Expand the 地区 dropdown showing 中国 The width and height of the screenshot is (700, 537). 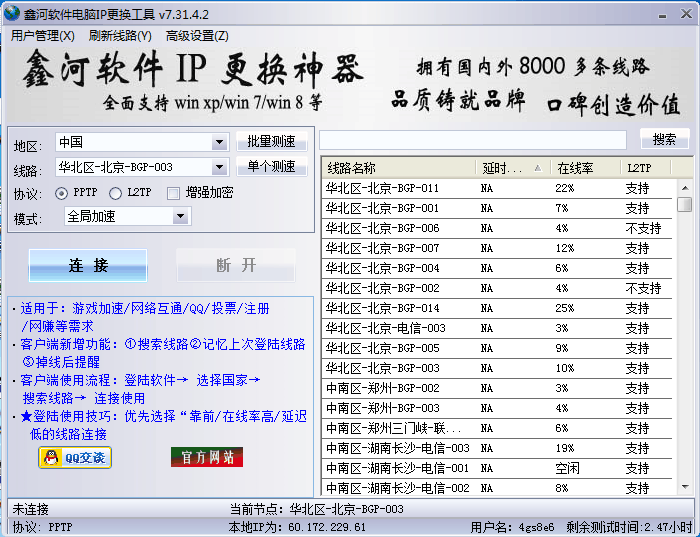(x=219, y=142)
